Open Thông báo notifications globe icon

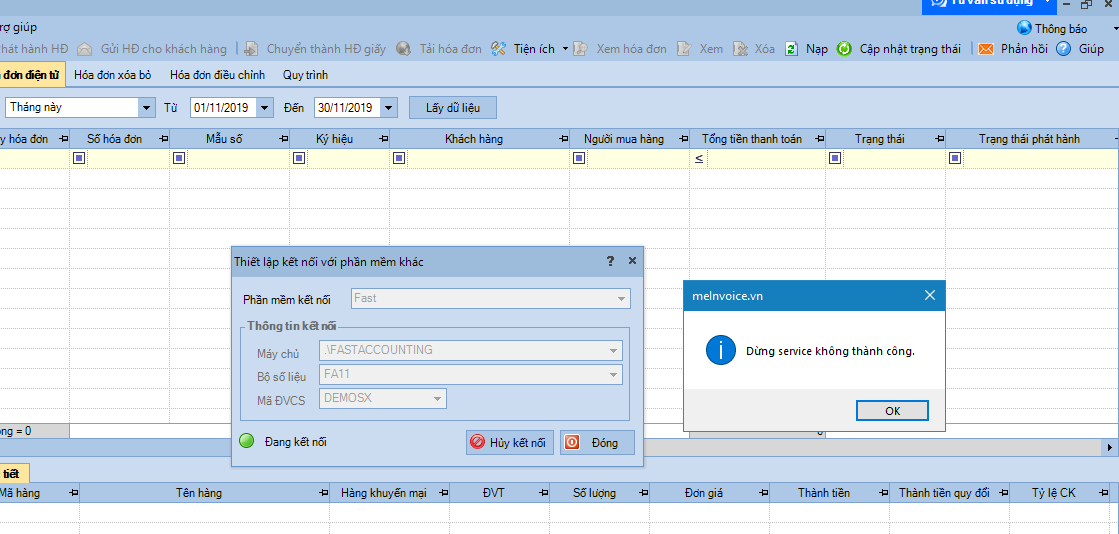coord(1024,28)
